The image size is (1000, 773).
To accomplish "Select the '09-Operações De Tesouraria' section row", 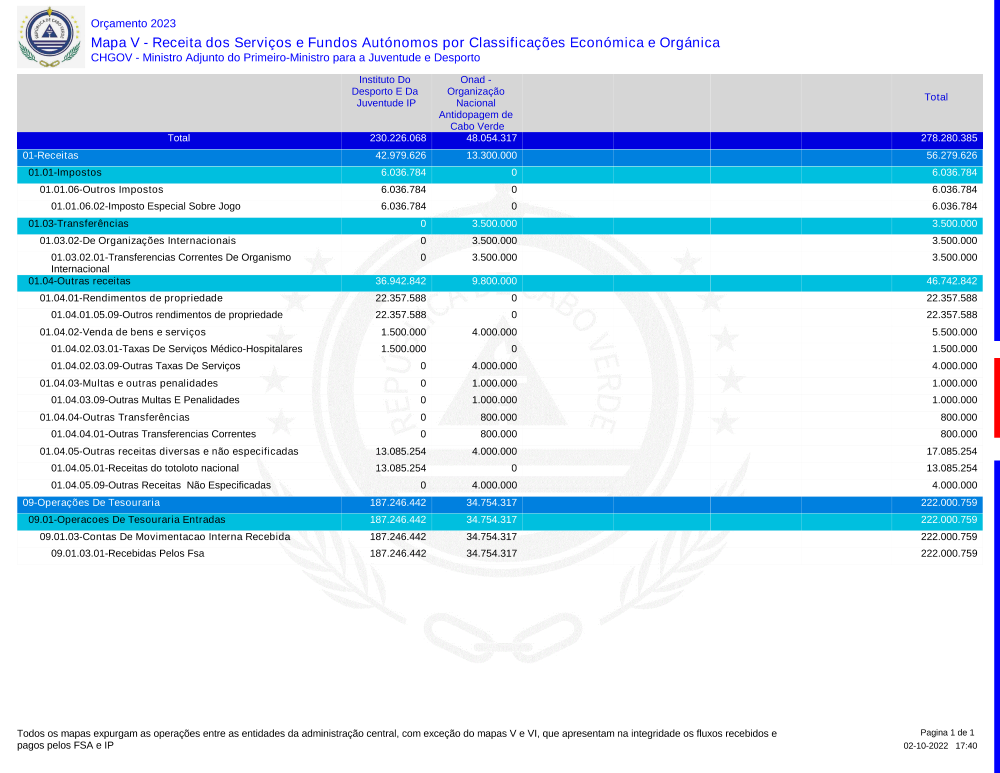I will [91, 502].
